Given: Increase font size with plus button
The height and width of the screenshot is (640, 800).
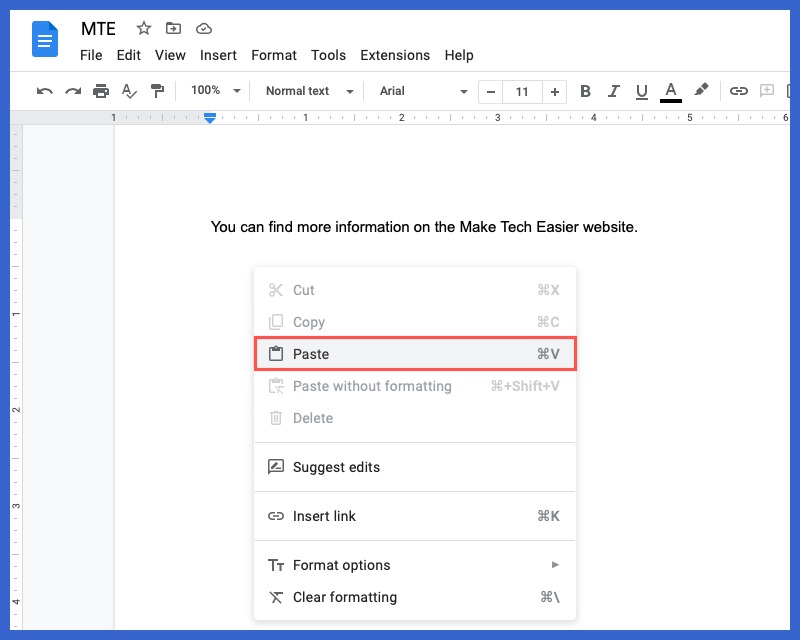Looking at the screenshot, I should point(555,91).
